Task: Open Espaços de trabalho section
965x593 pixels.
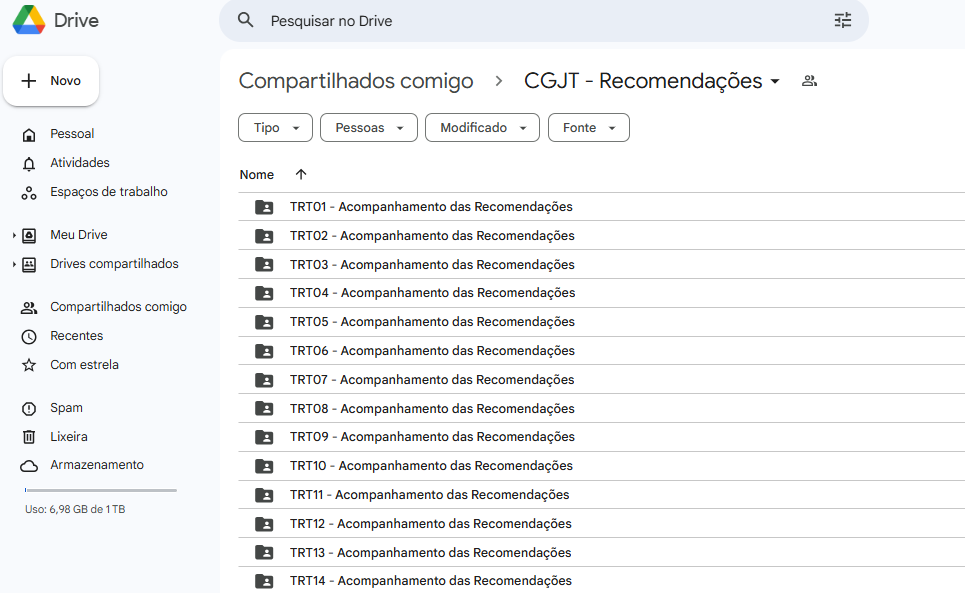Action: 108,192
